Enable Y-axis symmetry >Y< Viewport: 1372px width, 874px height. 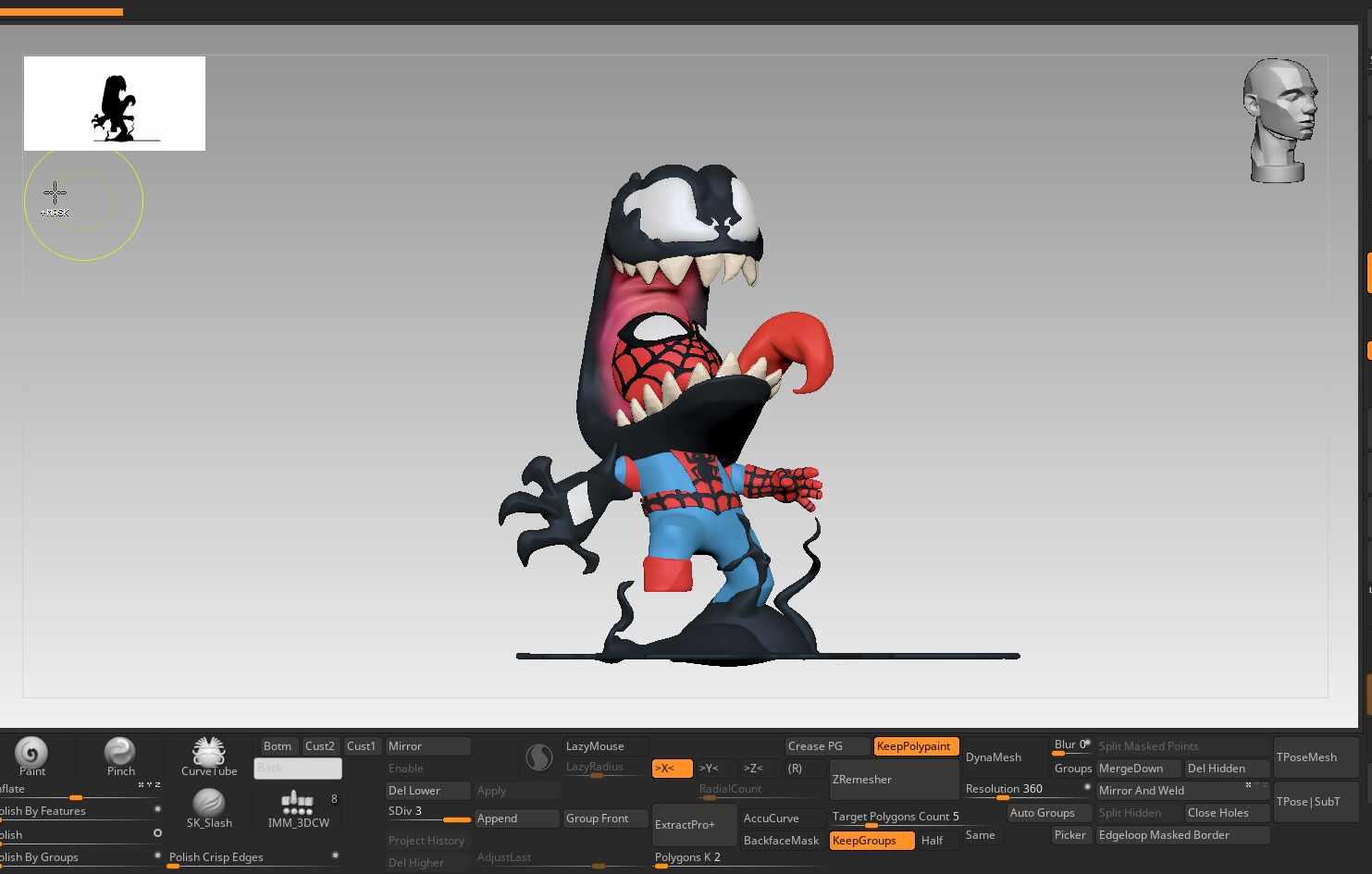[x=713, y=769]
